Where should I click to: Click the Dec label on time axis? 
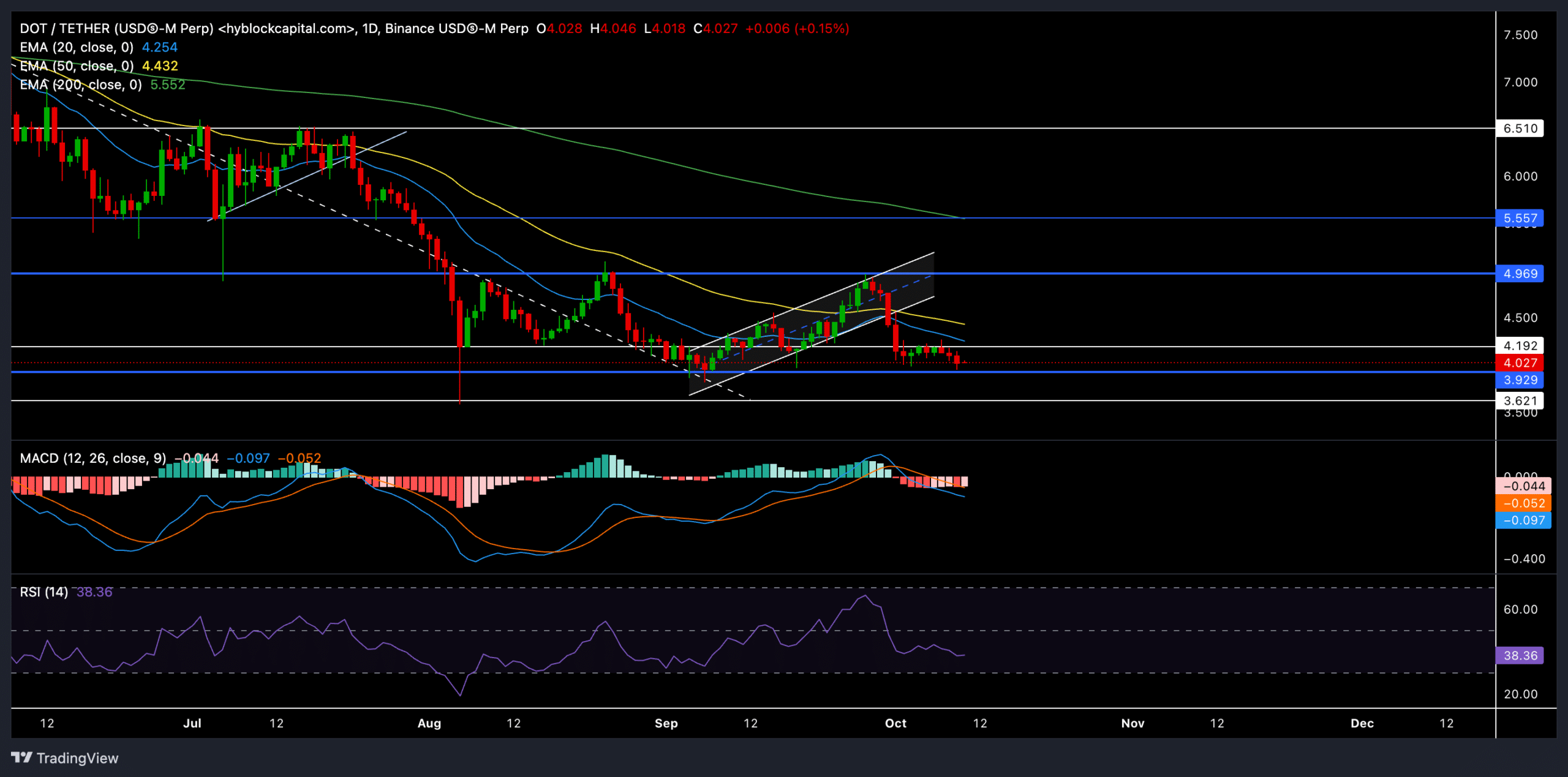[1362, 723]
